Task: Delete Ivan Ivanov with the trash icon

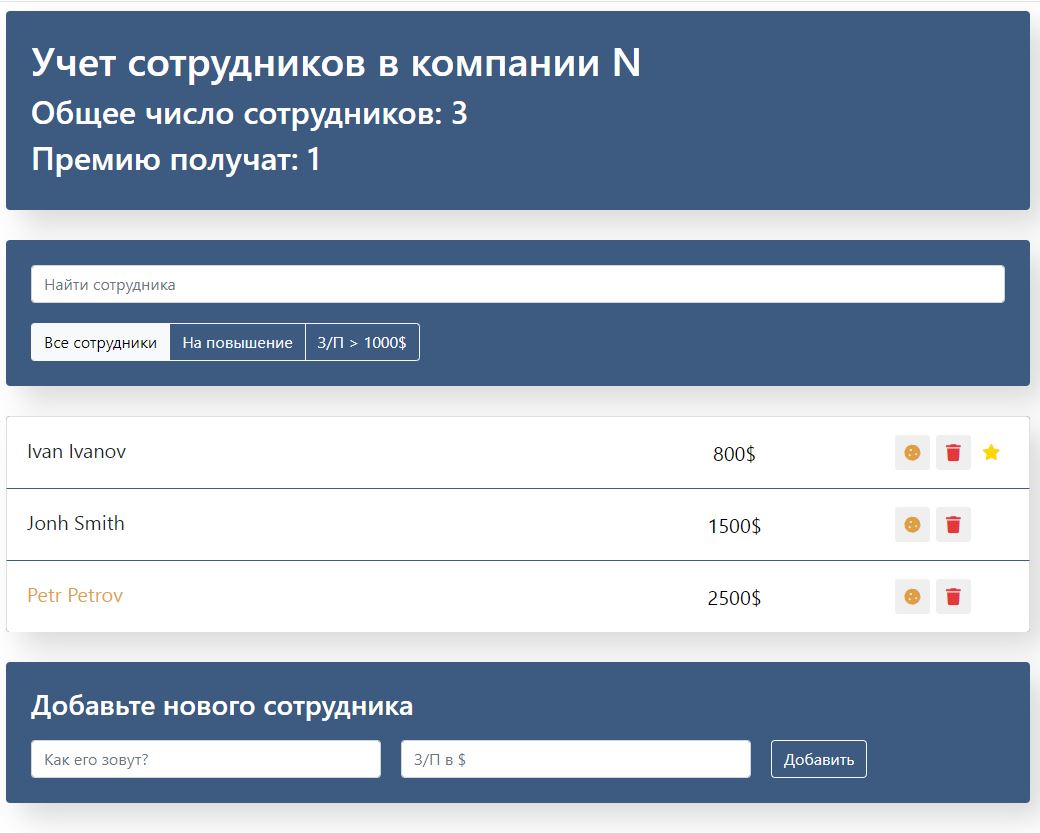Action: [x=953, y=453]
